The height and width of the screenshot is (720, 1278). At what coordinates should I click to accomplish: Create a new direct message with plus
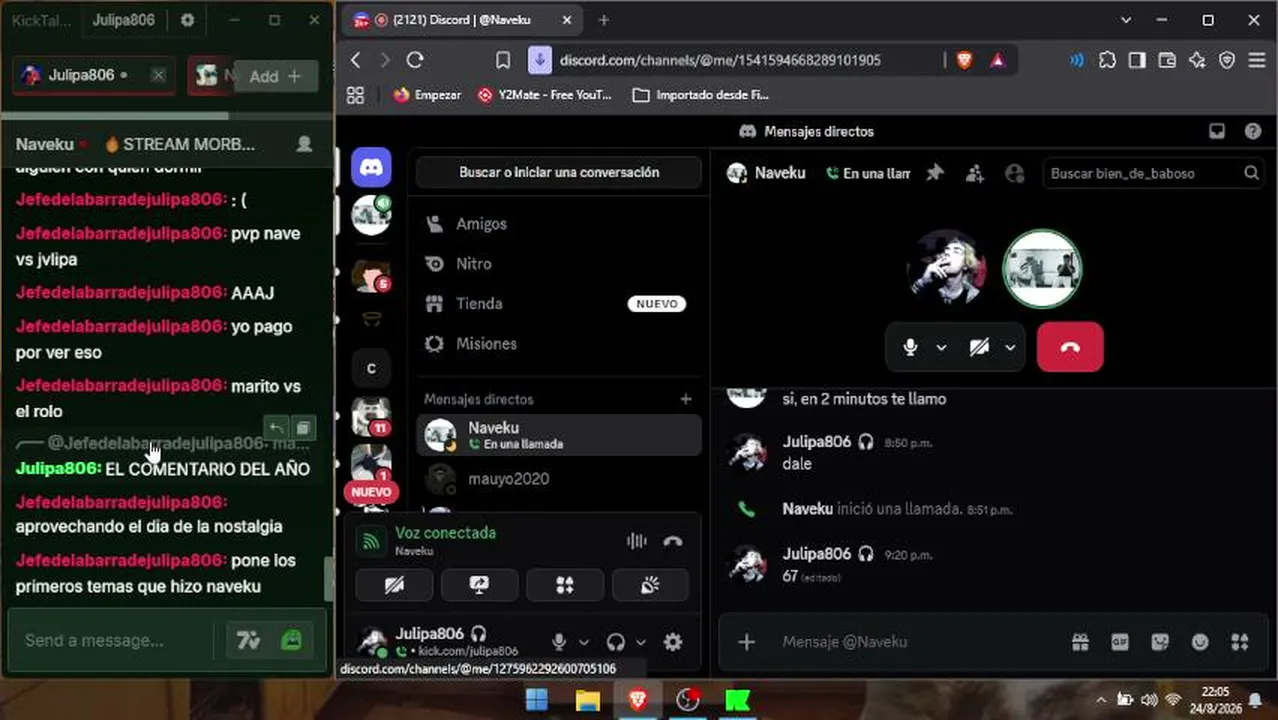(x=686, y=399)
